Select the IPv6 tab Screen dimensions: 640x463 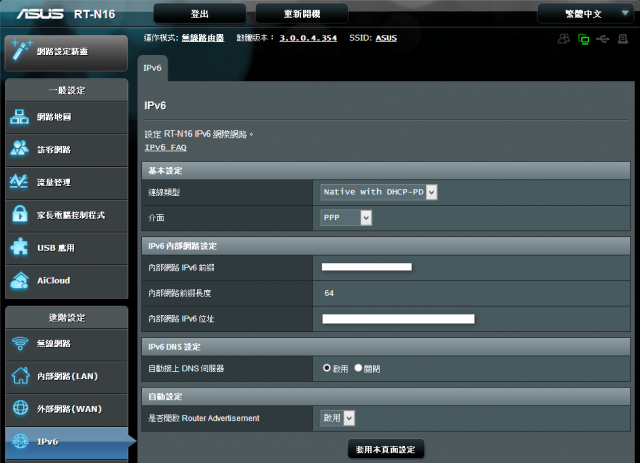point(152,68)
